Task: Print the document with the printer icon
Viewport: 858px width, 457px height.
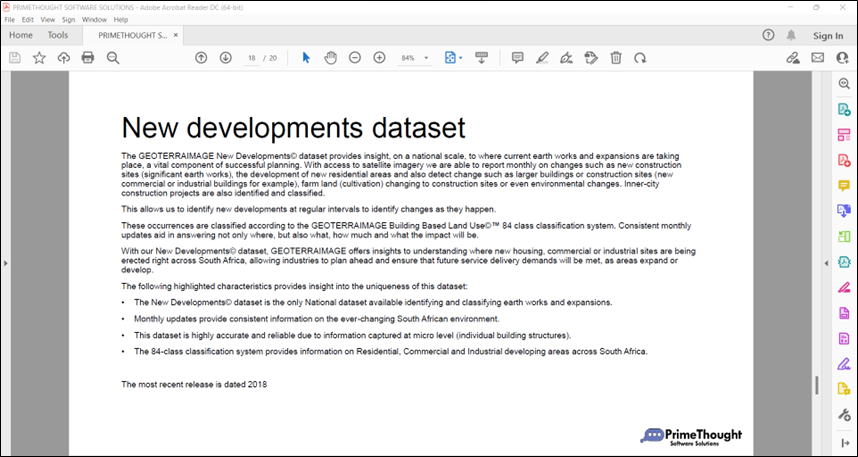Action: [x=88, y=57]
